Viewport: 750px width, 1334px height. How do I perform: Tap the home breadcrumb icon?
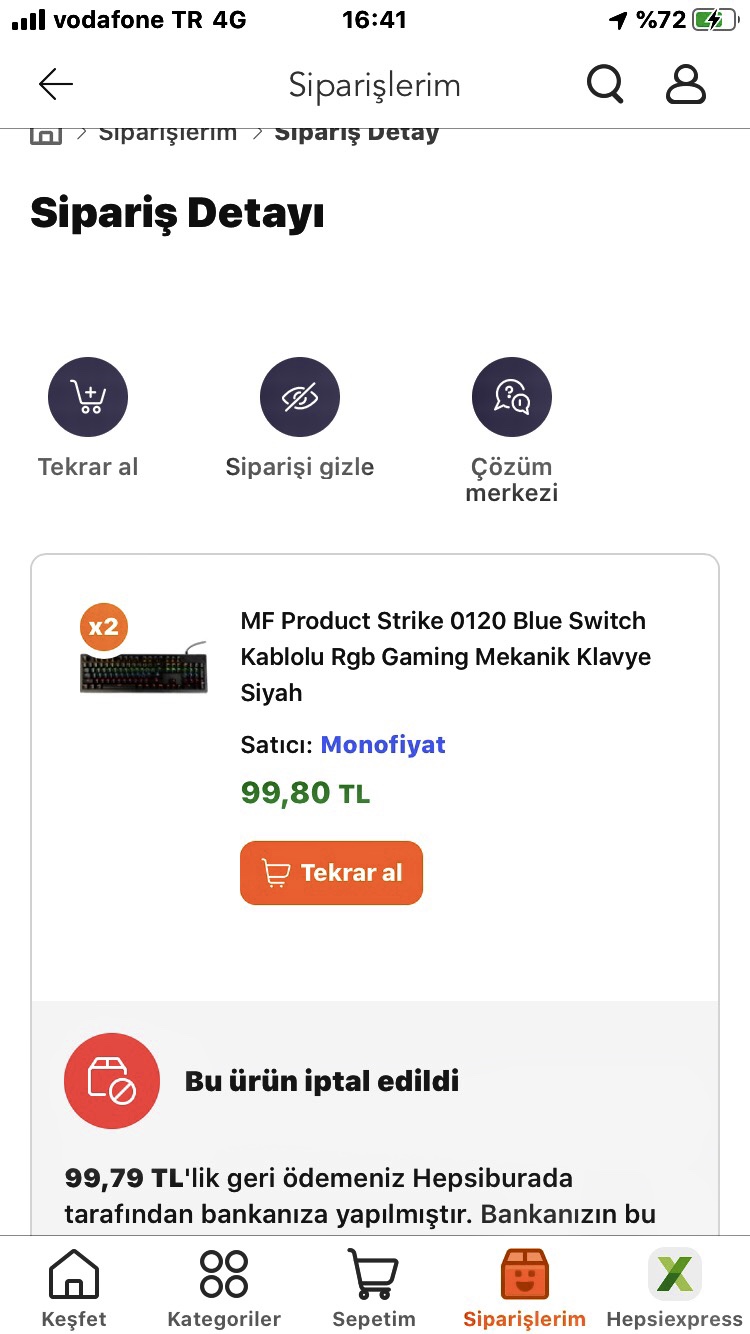tap(46, 134)
